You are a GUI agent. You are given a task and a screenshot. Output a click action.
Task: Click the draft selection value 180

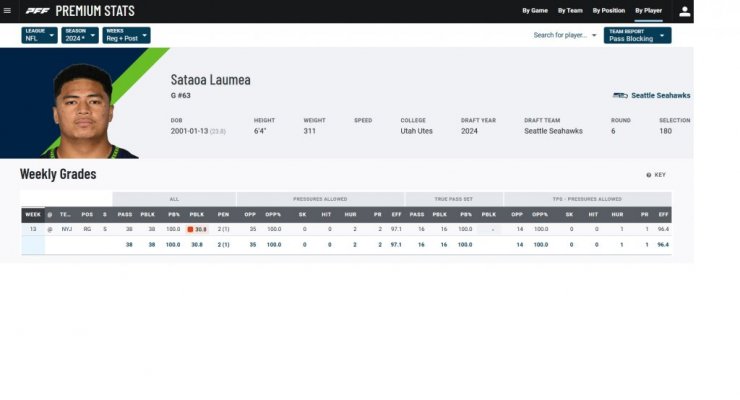(665, 131)
